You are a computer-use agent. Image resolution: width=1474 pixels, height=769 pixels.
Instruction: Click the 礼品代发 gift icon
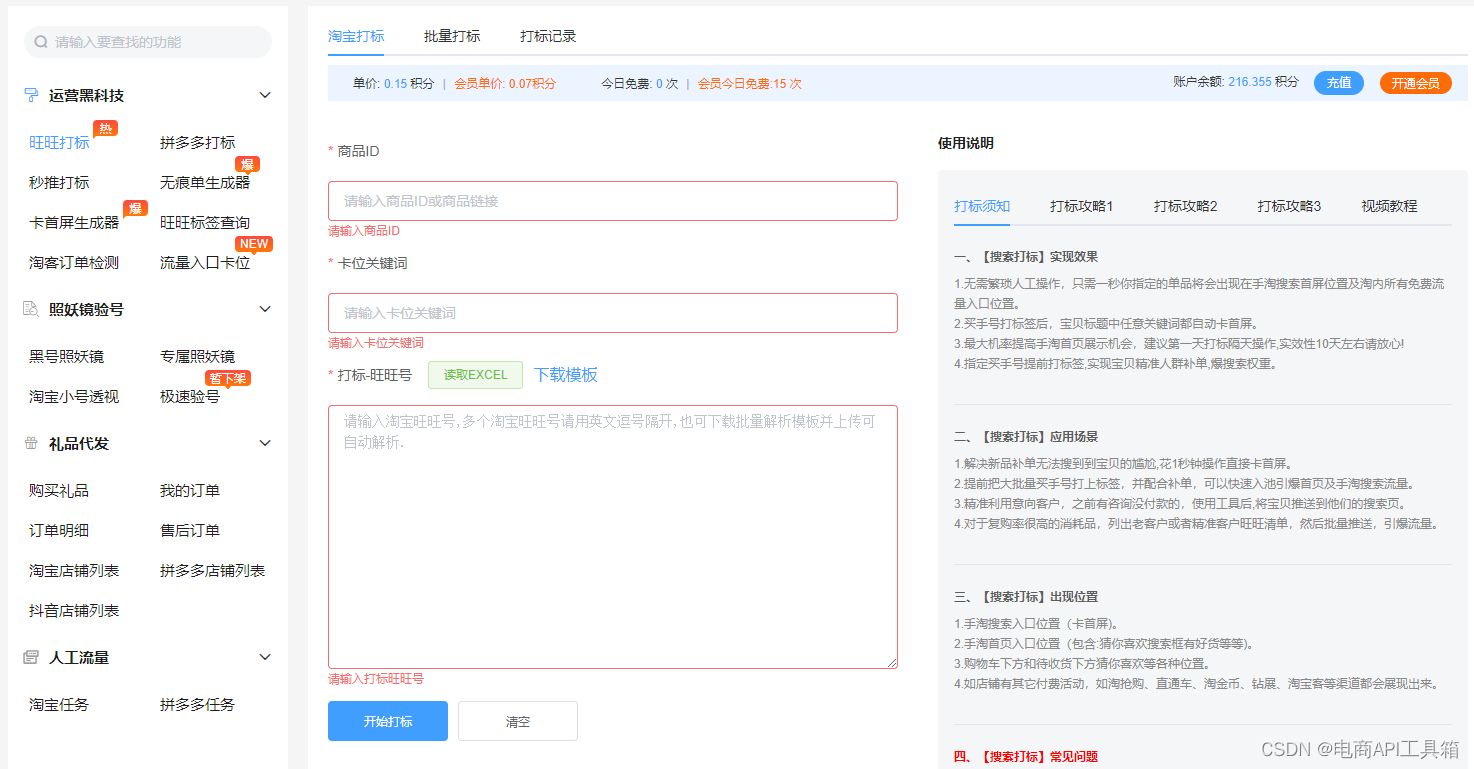[31, 443]
